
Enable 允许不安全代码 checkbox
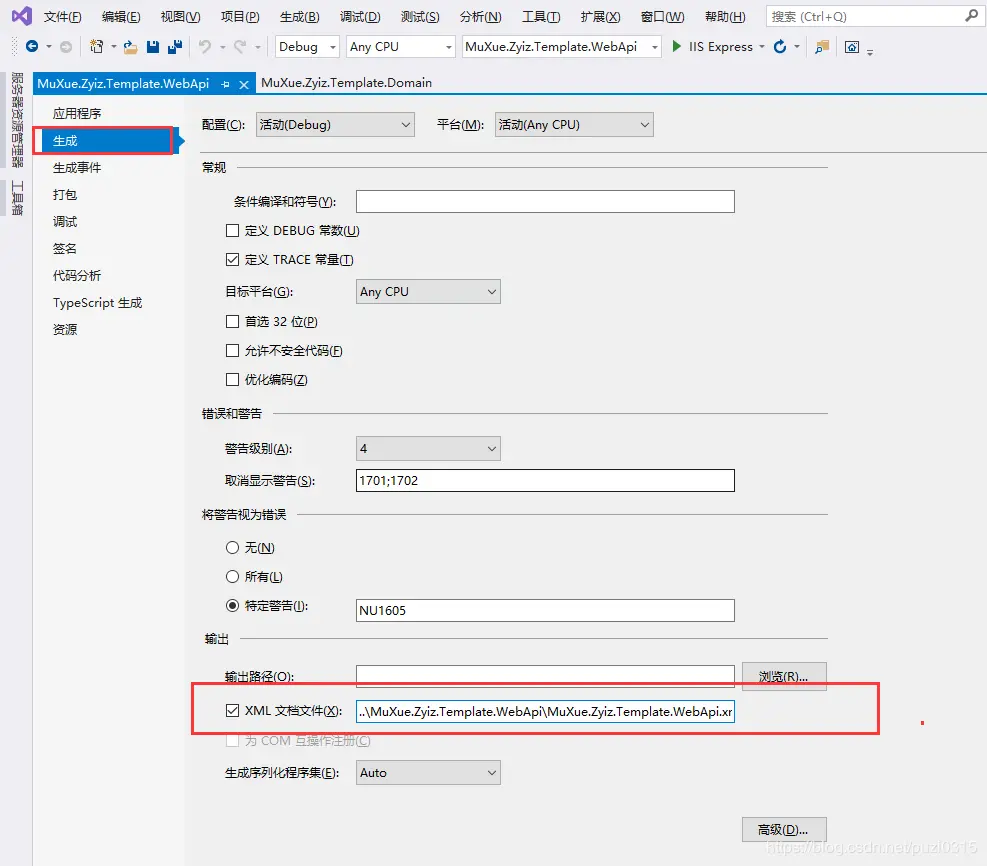[232, 351]
